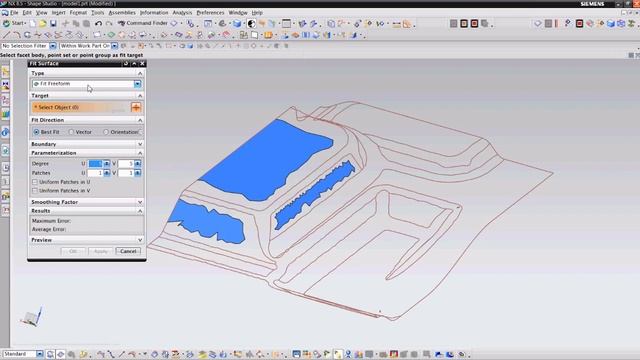Click Cancel in Fit Surface dialog

pos(128,251)
